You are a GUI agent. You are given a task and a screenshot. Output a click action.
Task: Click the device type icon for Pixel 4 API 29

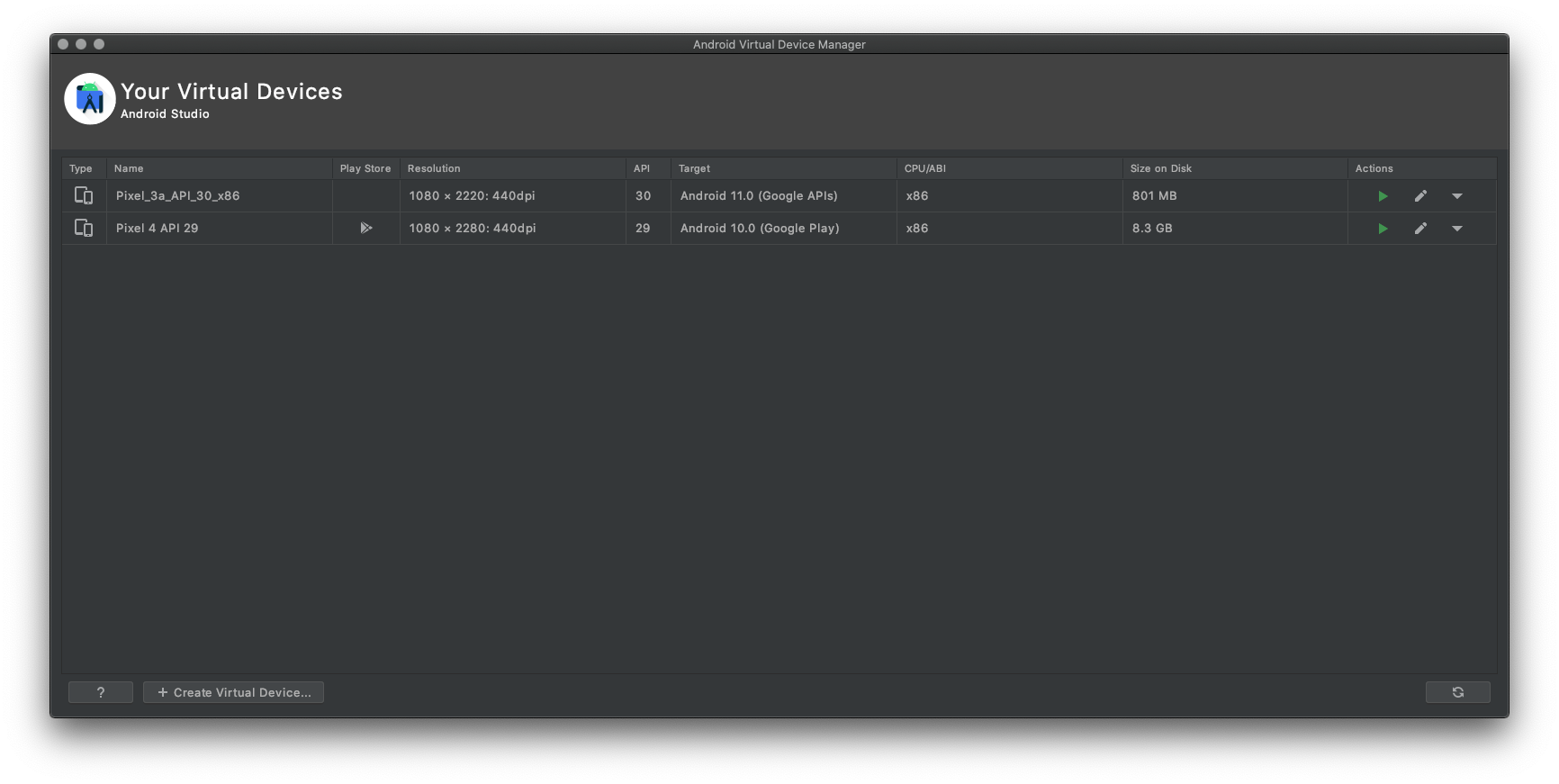click(x=84, y=228)
